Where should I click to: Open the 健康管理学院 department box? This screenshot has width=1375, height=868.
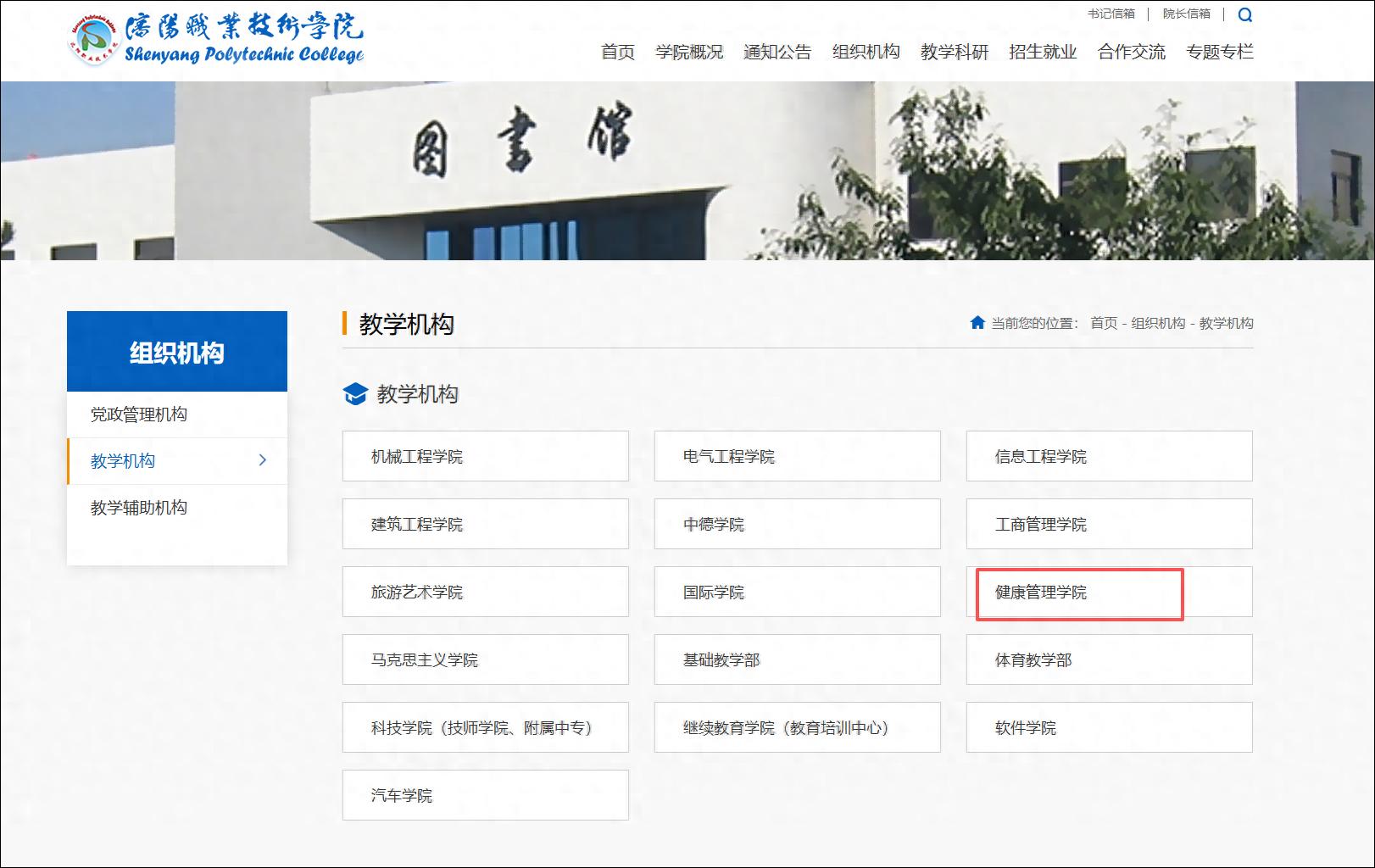coord(1109,592)
